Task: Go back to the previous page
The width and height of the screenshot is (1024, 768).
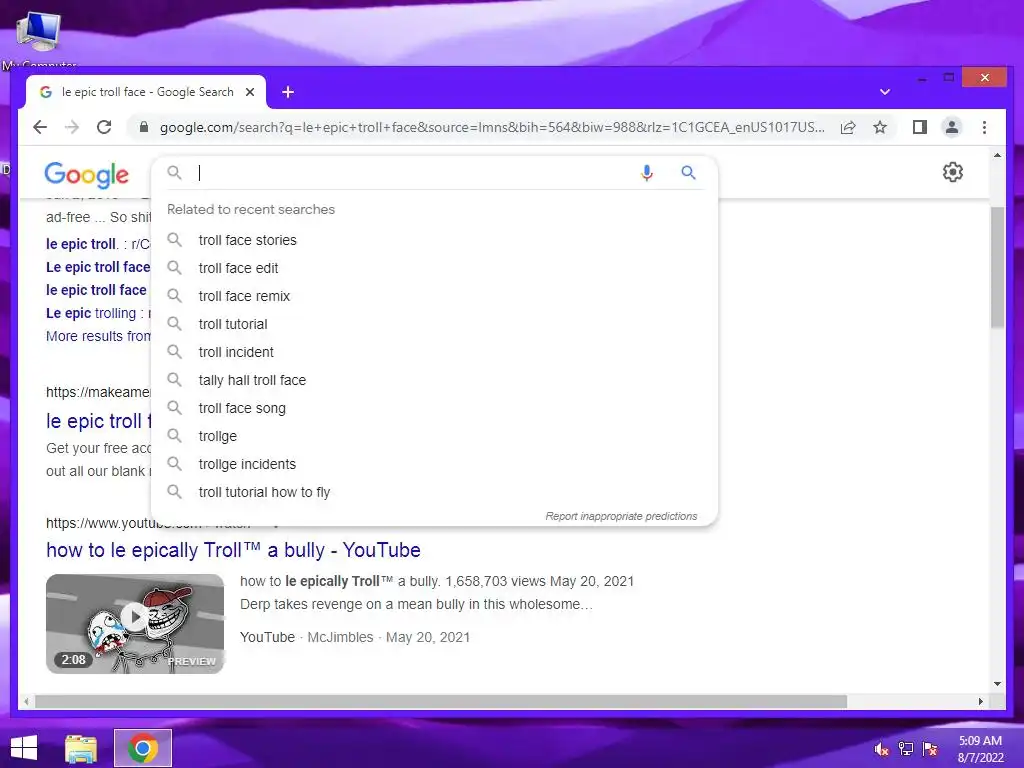Action: click(x=40, y=127)
